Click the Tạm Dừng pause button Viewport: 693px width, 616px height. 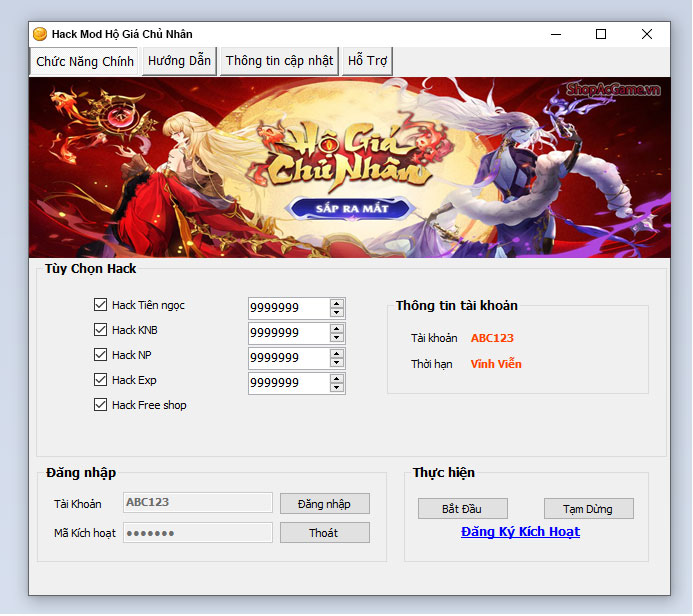[589, 509]
